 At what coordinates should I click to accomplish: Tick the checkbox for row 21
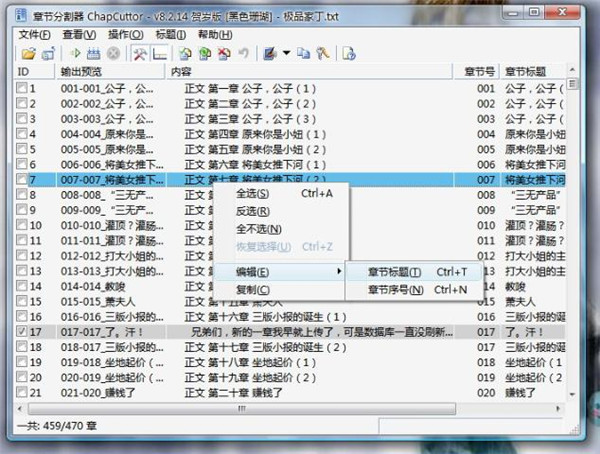[x=22, y=392]
